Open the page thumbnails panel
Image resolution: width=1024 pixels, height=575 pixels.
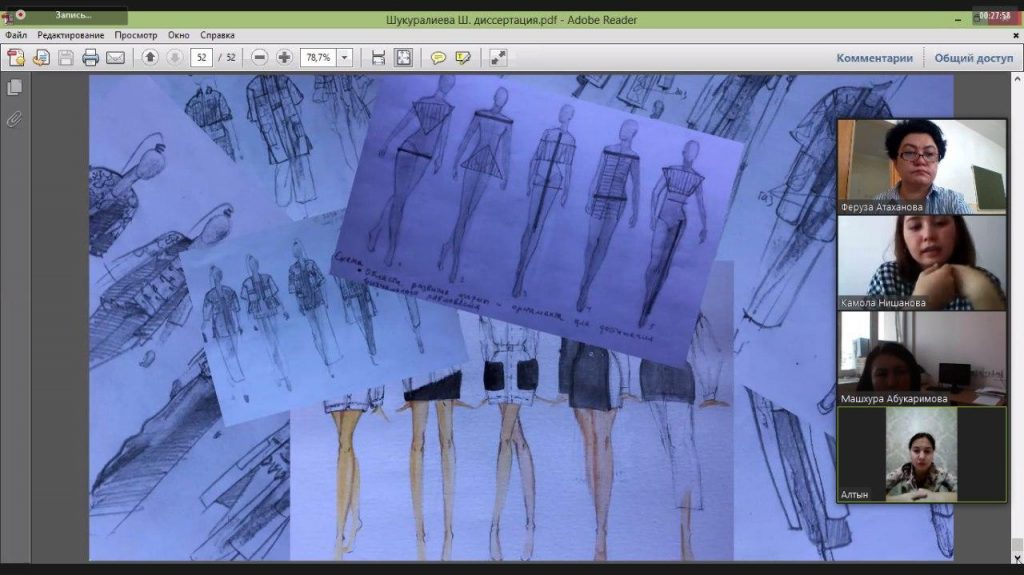[x=15, y=88]
